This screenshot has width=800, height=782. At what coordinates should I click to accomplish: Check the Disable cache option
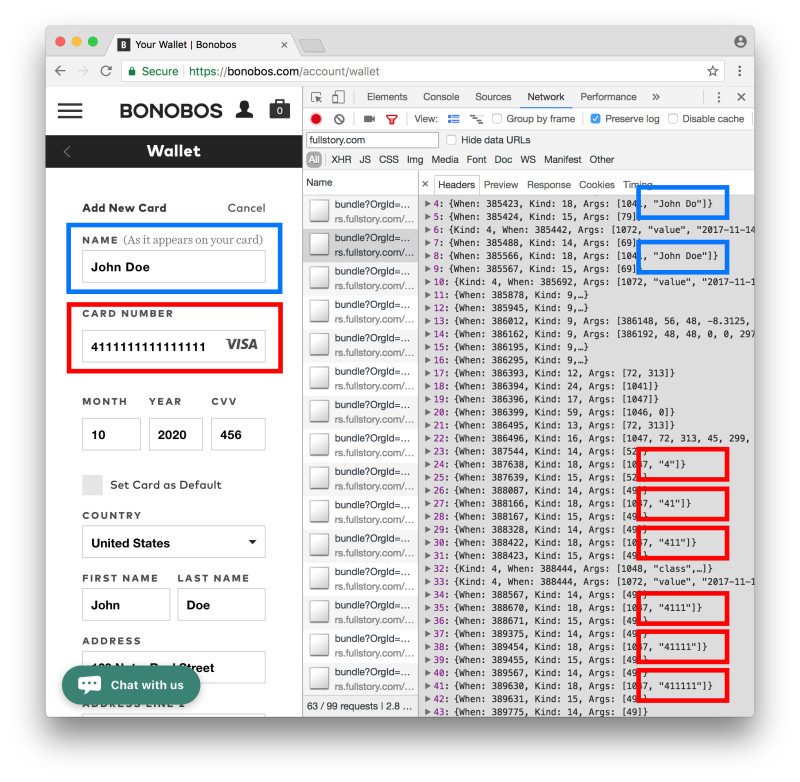[673, 119]
